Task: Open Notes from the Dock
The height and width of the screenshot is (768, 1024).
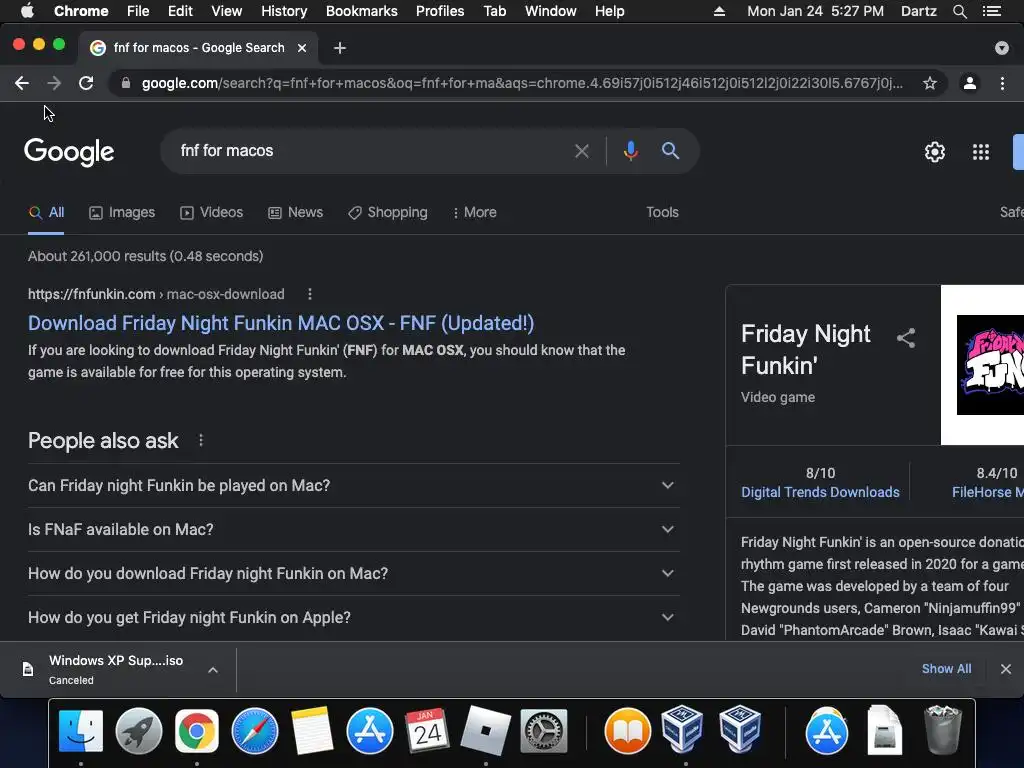Action: click(x=312, y=731)
